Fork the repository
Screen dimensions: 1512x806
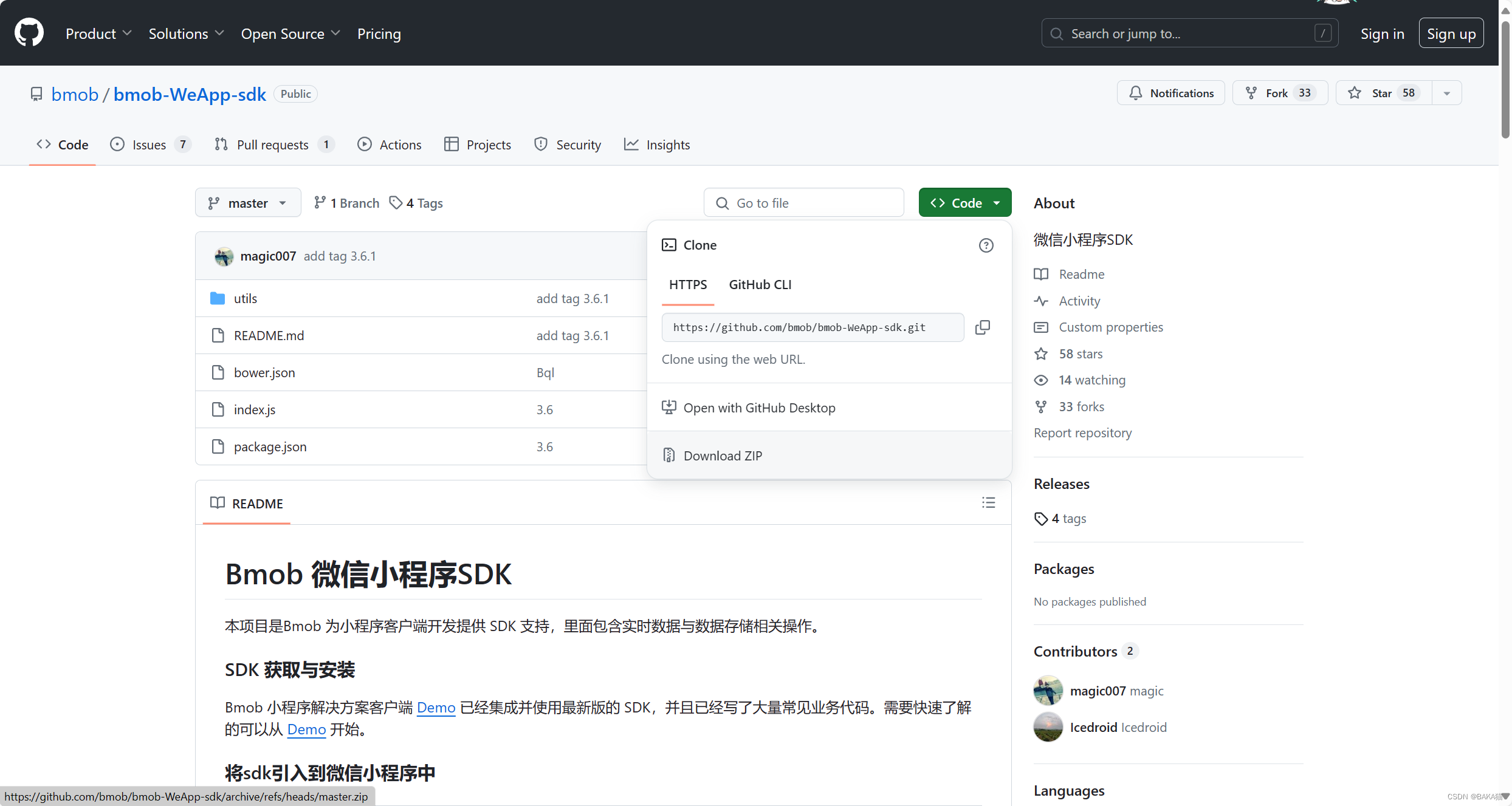click(x=1279, y=93)
